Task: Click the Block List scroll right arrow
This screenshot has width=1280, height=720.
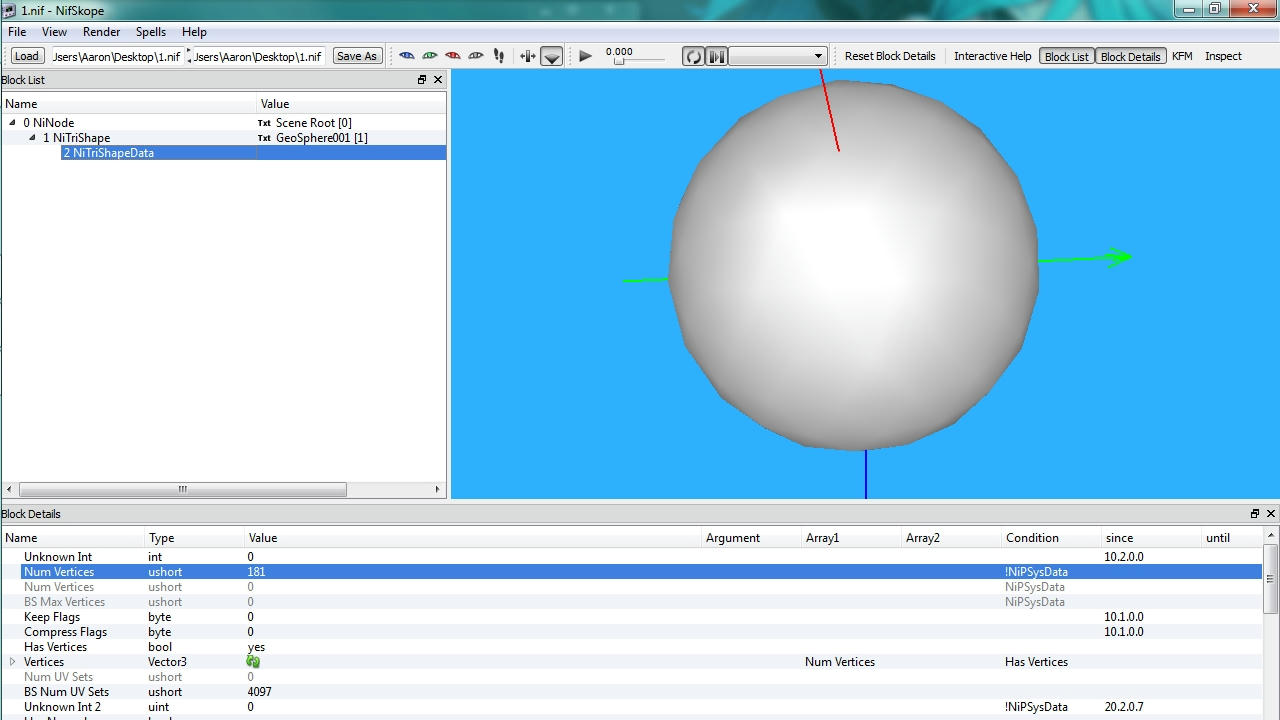Action: point(438,489)
